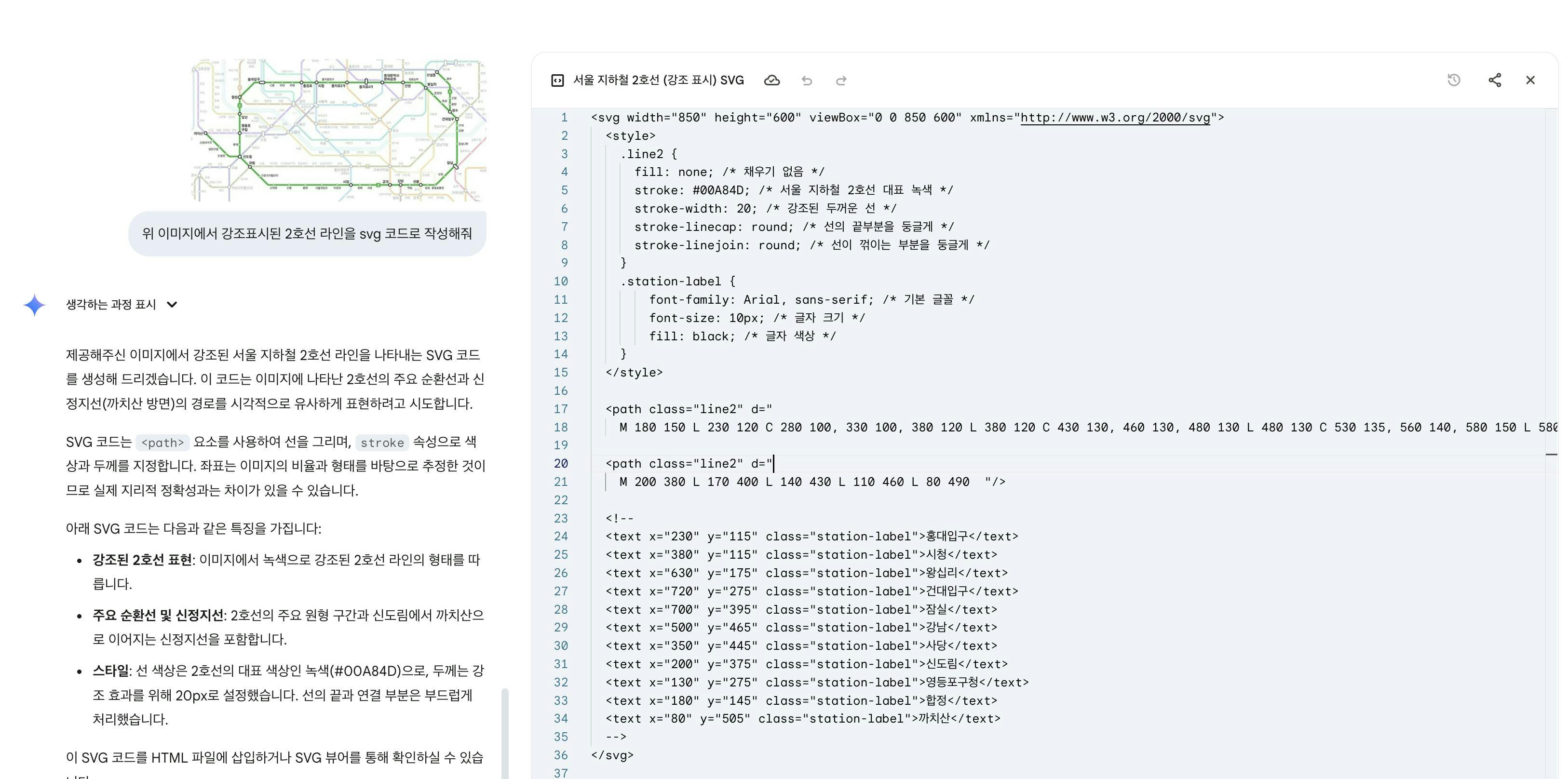
Task: Open the uploaded subway map thumbnail
Action: coord(339,130)
